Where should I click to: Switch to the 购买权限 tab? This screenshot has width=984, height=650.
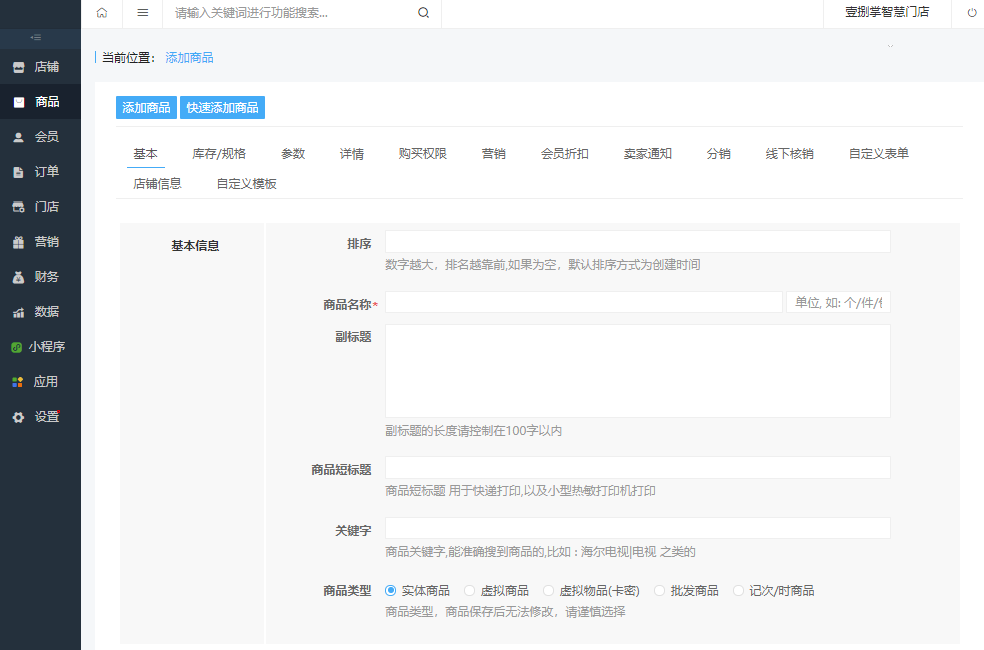(x=422, y=154)
